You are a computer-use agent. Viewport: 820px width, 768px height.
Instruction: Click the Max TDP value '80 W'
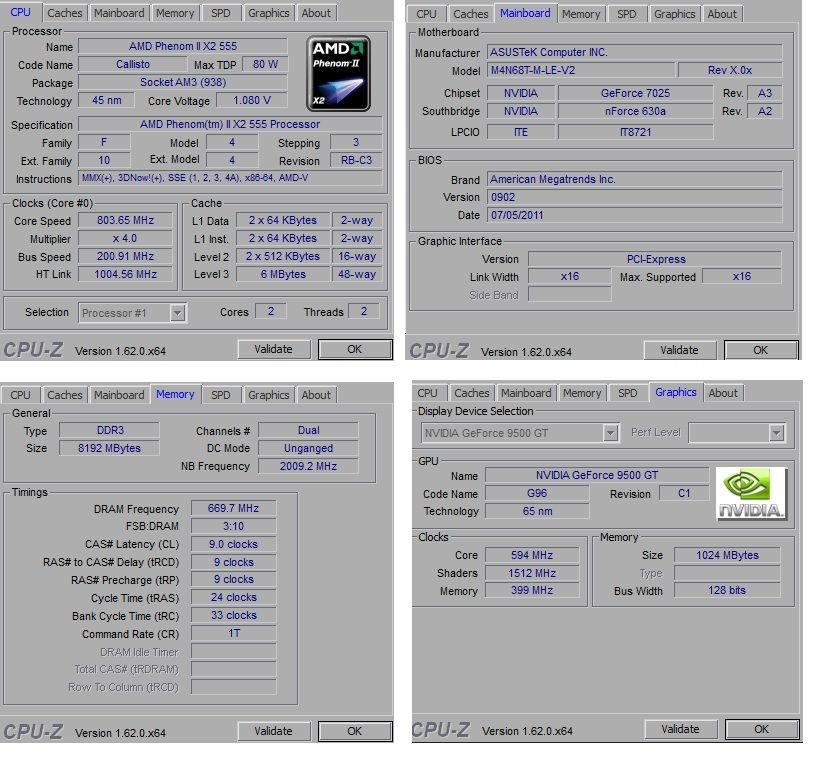pos(265,64)
